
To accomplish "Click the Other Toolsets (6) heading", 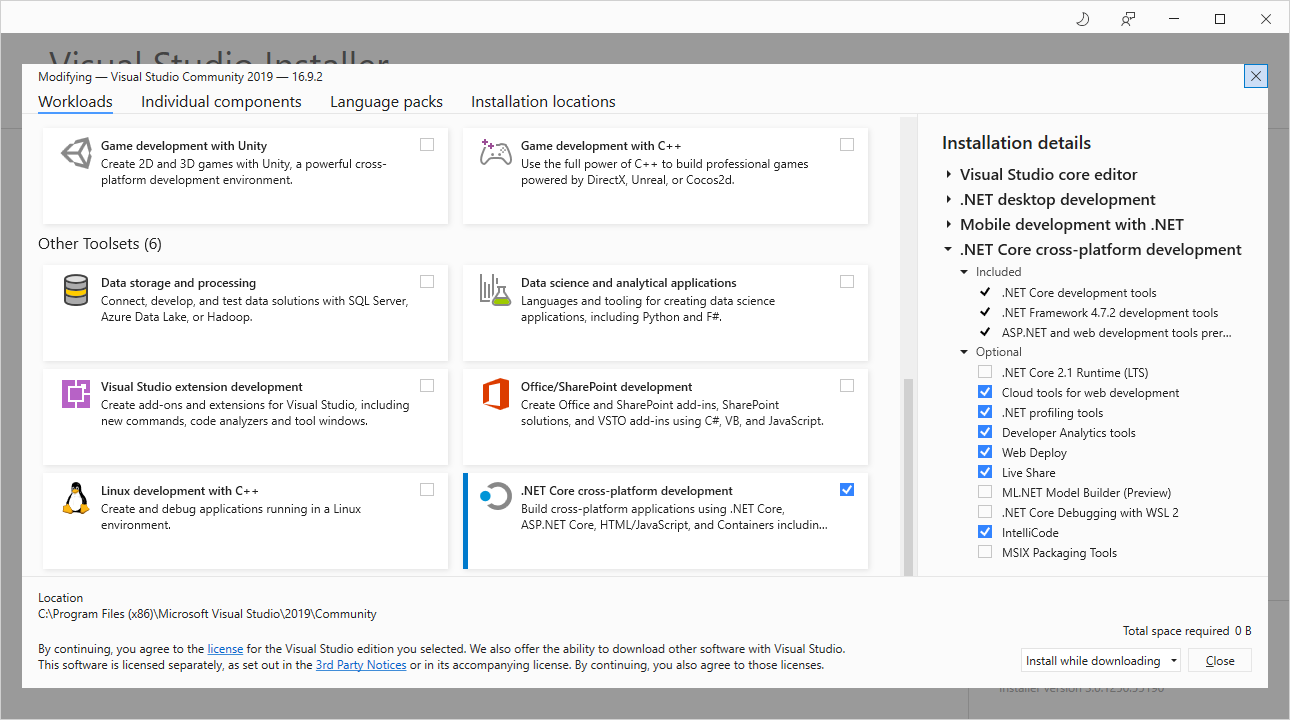I will click(100, 244).
